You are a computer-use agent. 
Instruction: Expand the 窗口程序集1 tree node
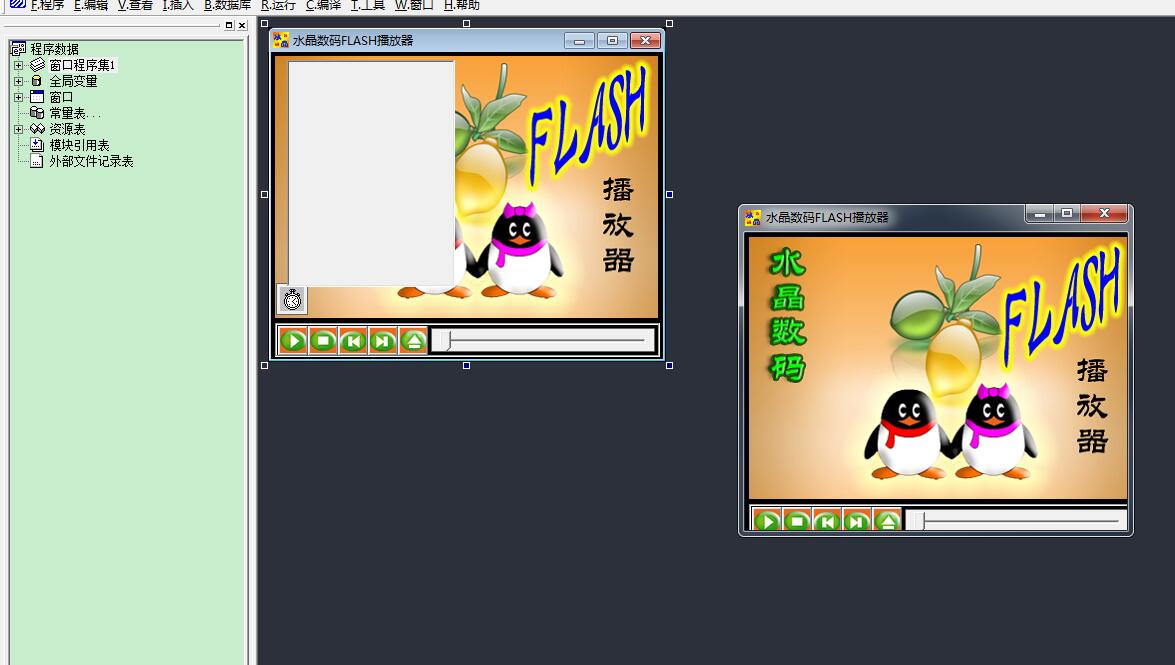19,65
